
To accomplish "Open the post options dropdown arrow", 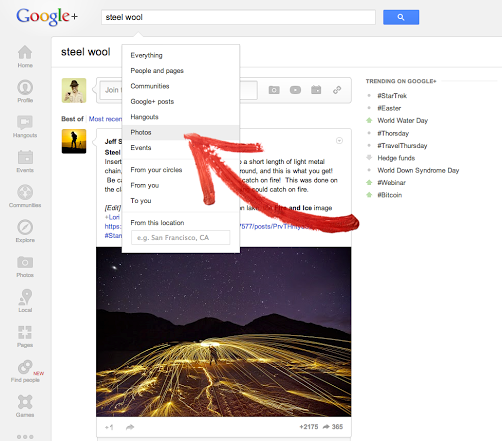I will [339, 141].
